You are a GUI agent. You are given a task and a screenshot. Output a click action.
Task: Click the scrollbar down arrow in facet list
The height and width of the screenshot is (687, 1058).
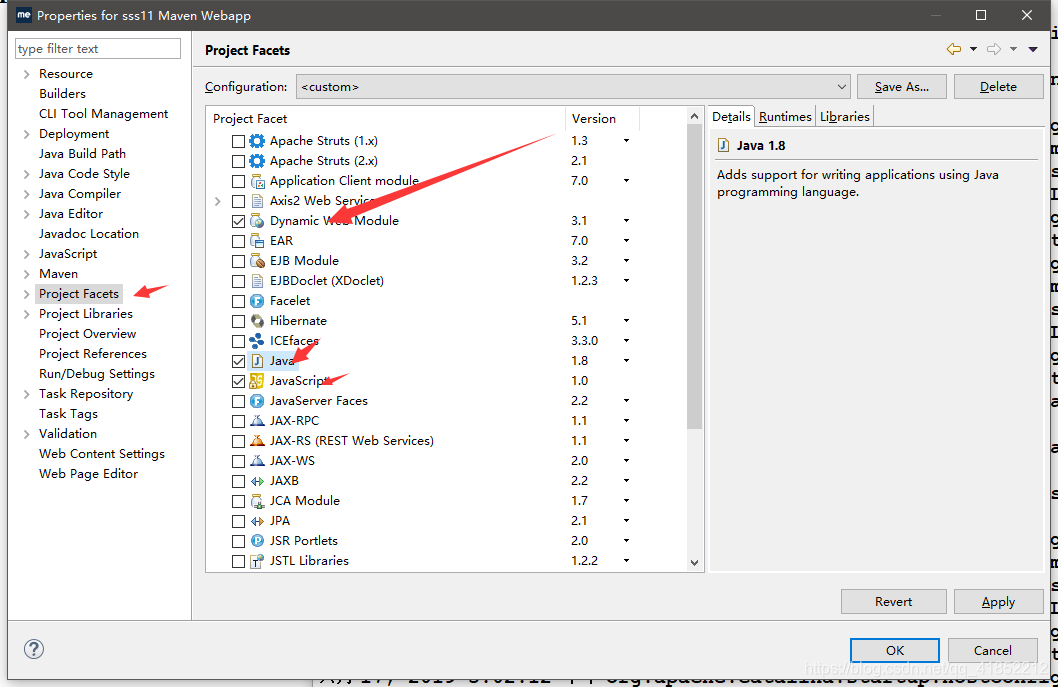[694, 562]
